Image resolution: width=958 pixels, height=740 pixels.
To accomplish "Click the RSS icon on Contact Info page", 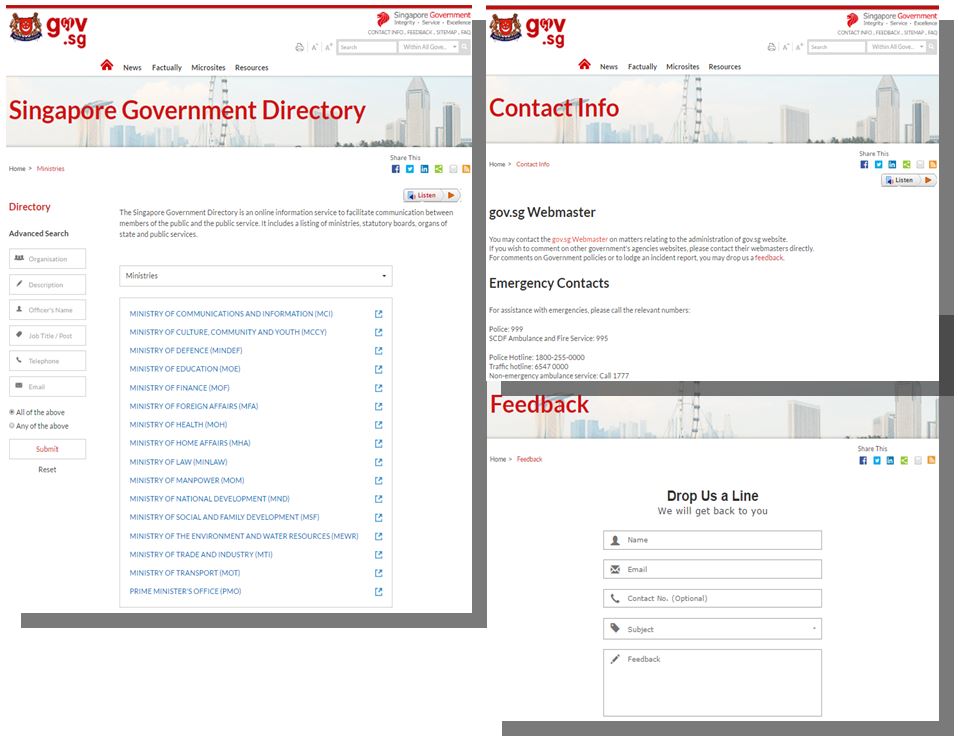I will 932,164.
